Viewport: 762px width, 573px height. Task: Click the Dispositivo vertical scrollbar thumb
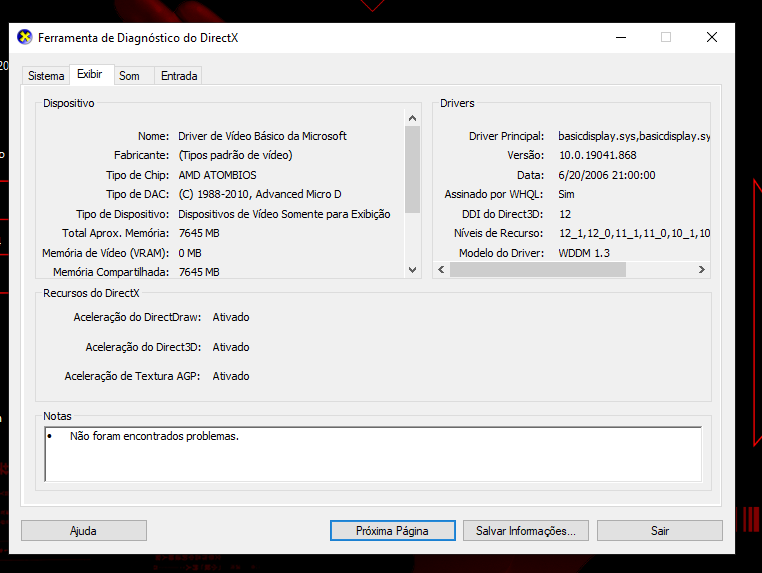(413, 170)
